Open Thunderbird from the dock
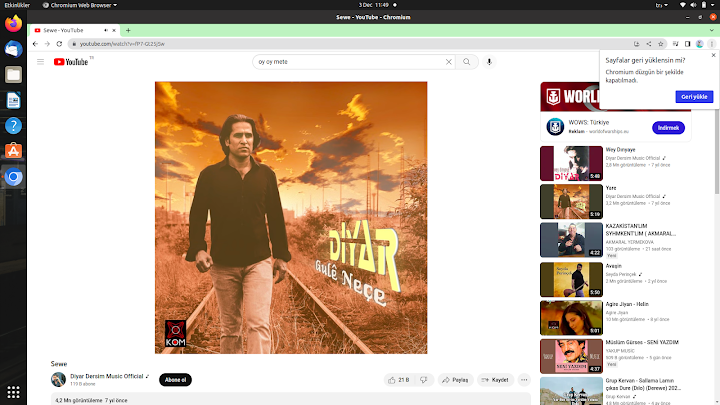The height and width of the screenshot is (405, 720). pos(13,49)
